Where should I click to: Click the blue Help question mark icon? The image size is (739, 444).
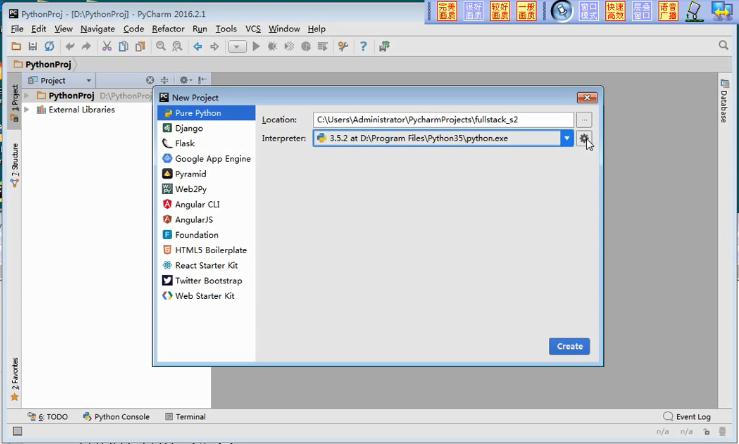363,46
